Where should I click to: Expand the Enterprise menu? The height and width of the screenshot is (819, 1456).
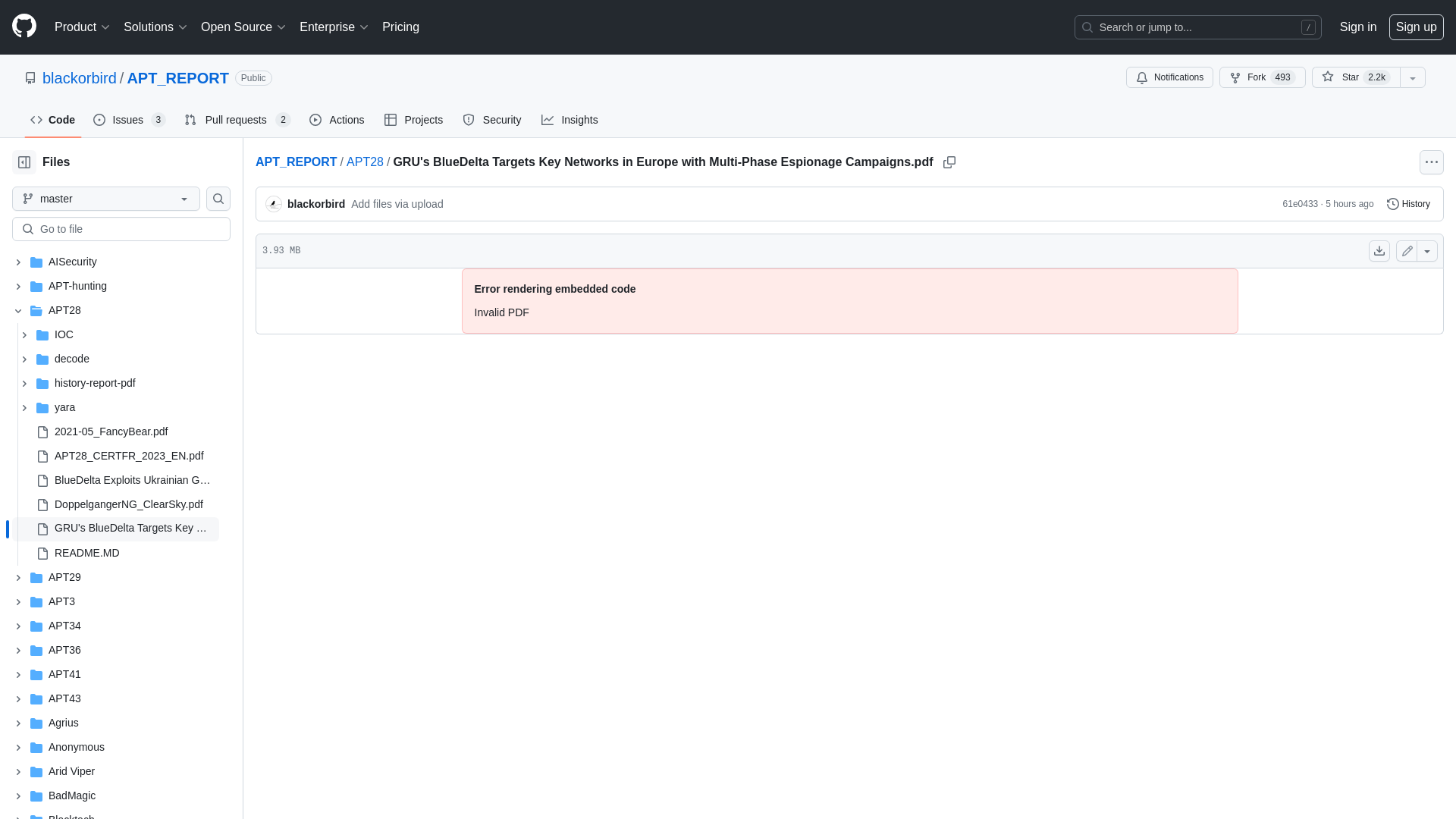point(334,27)
